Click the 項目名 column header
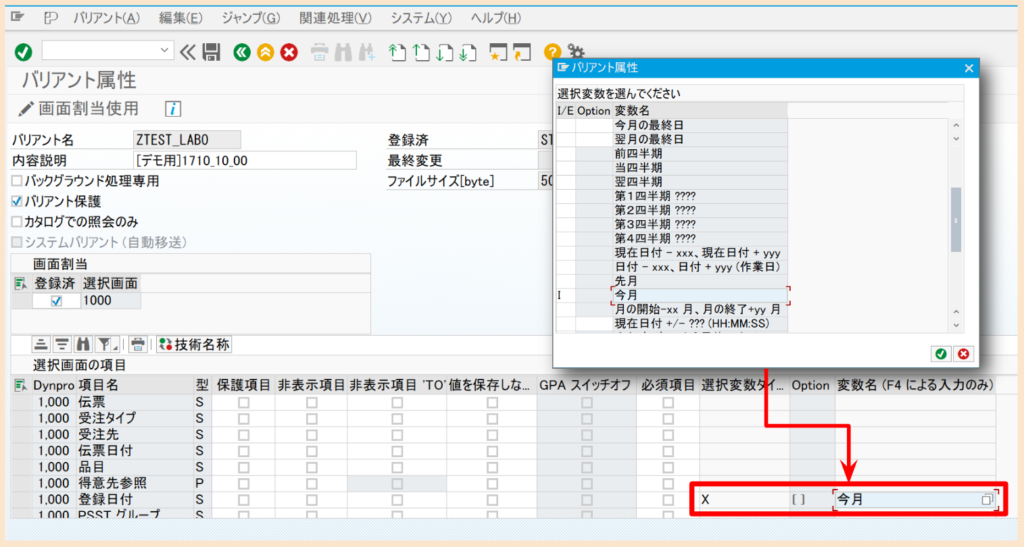Screen dimensions: 1024x547 [x=135, y=386]
